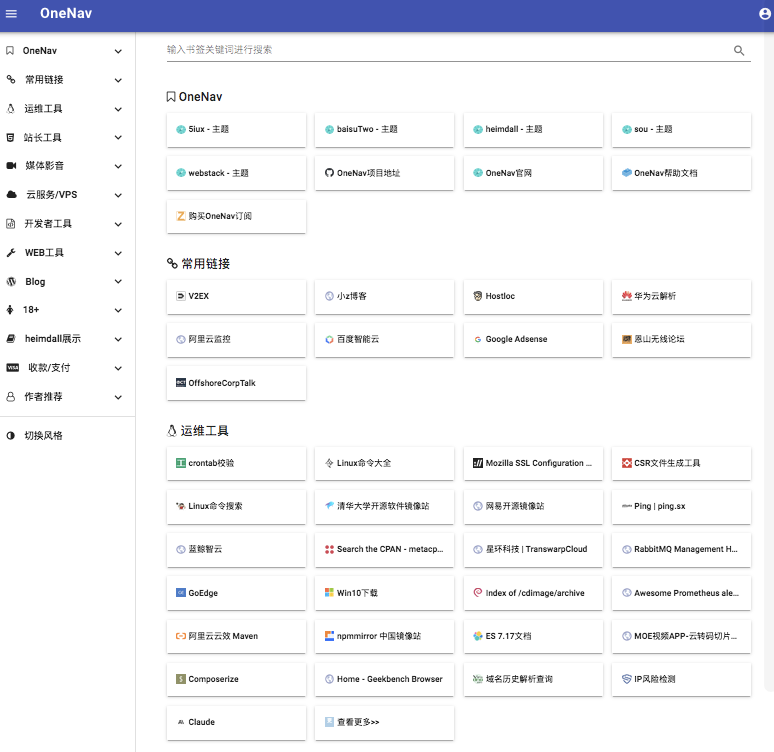
Task: Click the shield icon on IP风险检测 card
Action: point(626,679)
